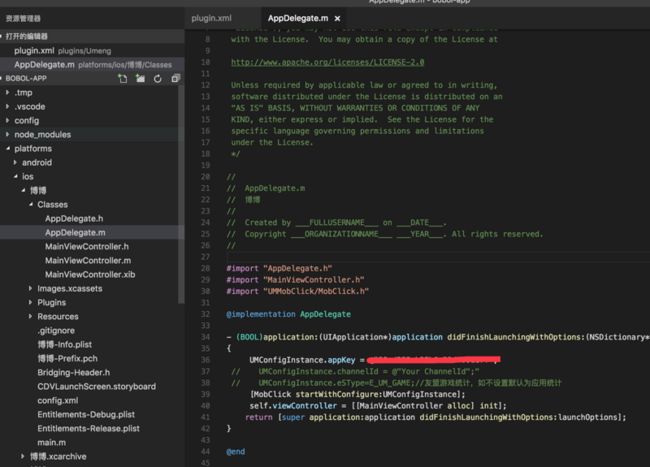The width and height of the screenshot is (650, 467).
Task: Click UMConfigInstance.appKey on line 36
Action: tap(302, 360)
